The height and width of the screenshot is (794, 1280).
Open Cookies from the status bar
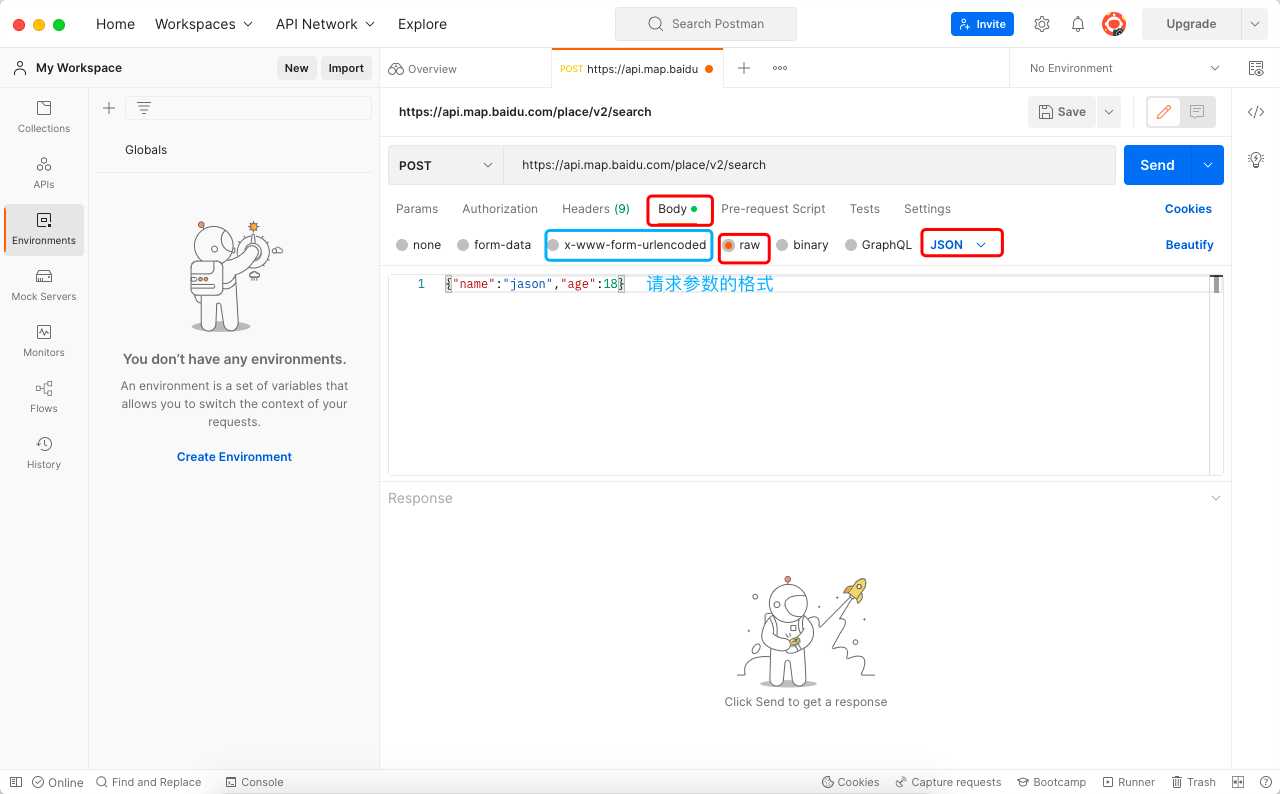[851, 782]
